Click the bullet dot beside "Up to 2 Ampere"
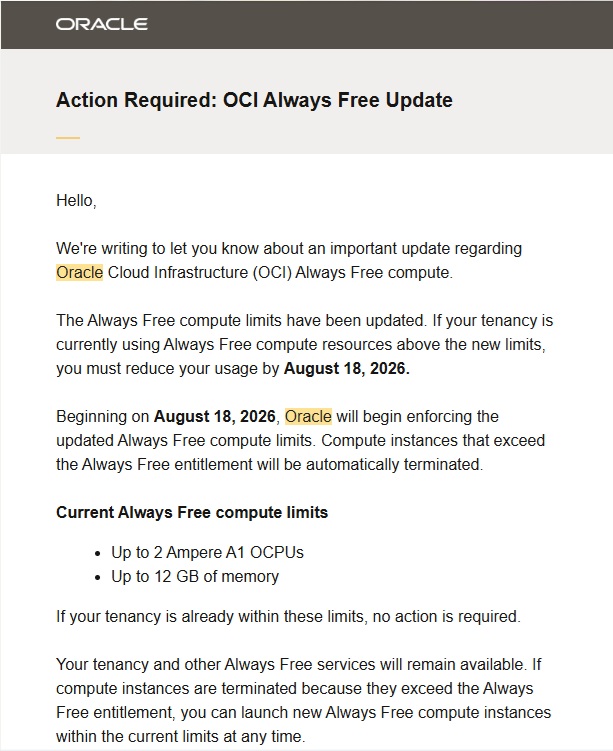 (x=98, y=554)
